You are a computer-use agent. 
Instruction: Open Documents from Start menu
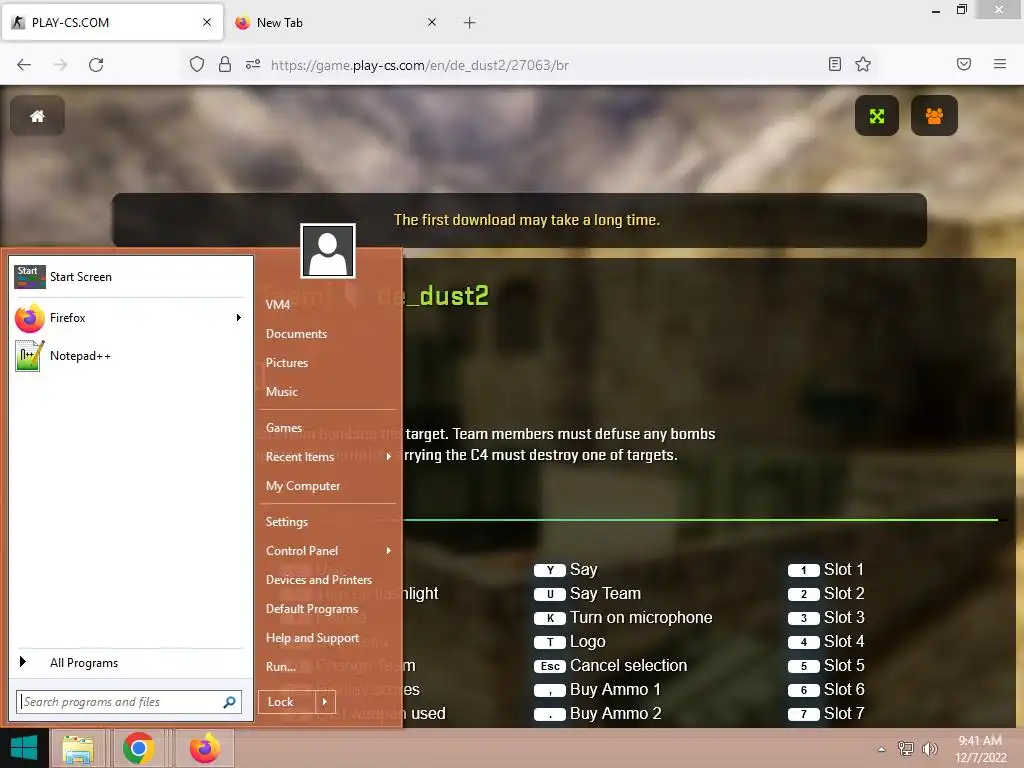(296, 334)
